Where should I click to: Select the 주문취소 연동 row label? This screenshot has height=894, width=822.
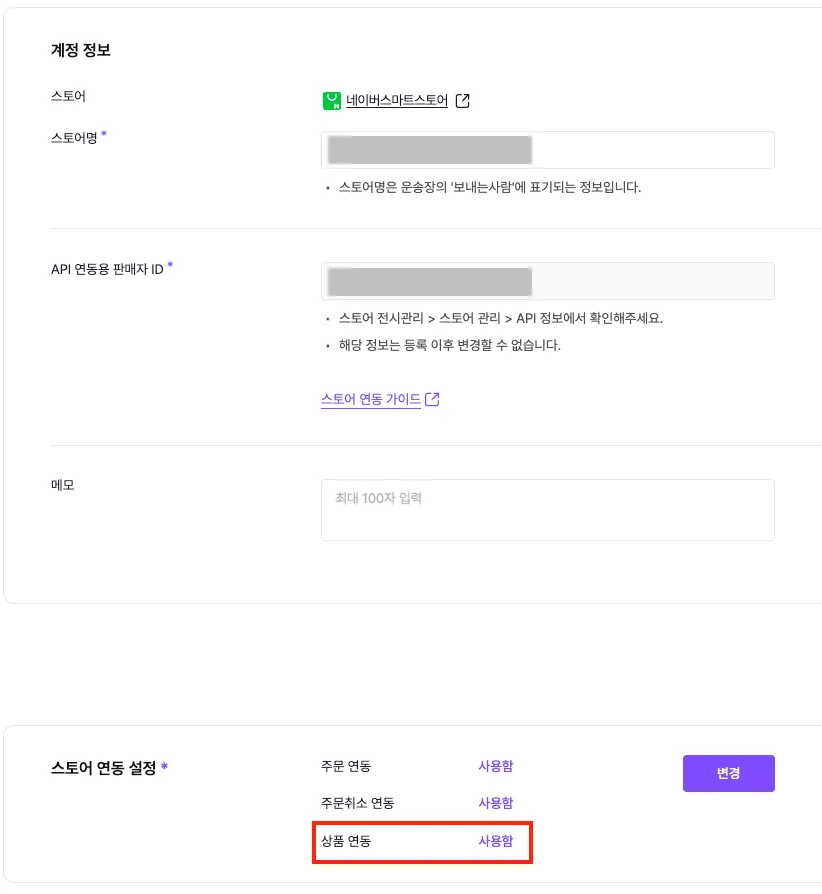(x=357, y=803)
